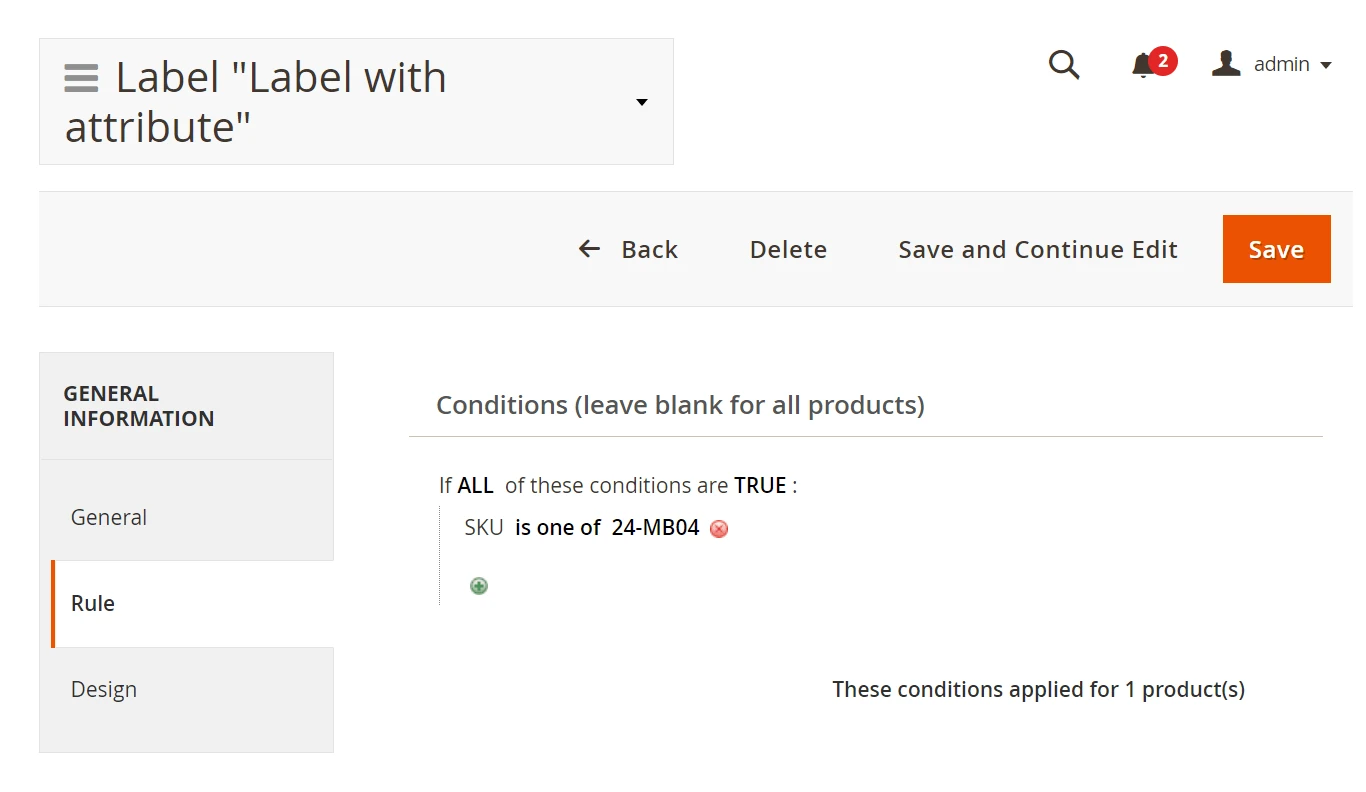This screenshot has width=1366, height=792.
Task: Click the GENERAL INFORMATION section header
Action: click(139, 406)
